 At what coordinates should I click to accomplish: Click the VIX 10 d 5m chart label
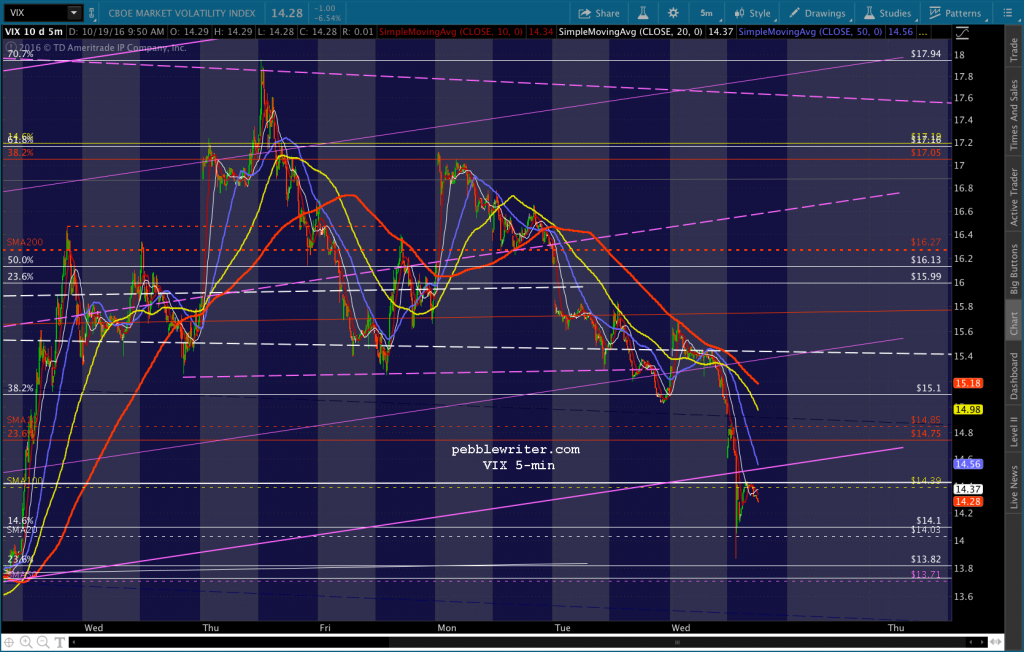click(34, 31)
